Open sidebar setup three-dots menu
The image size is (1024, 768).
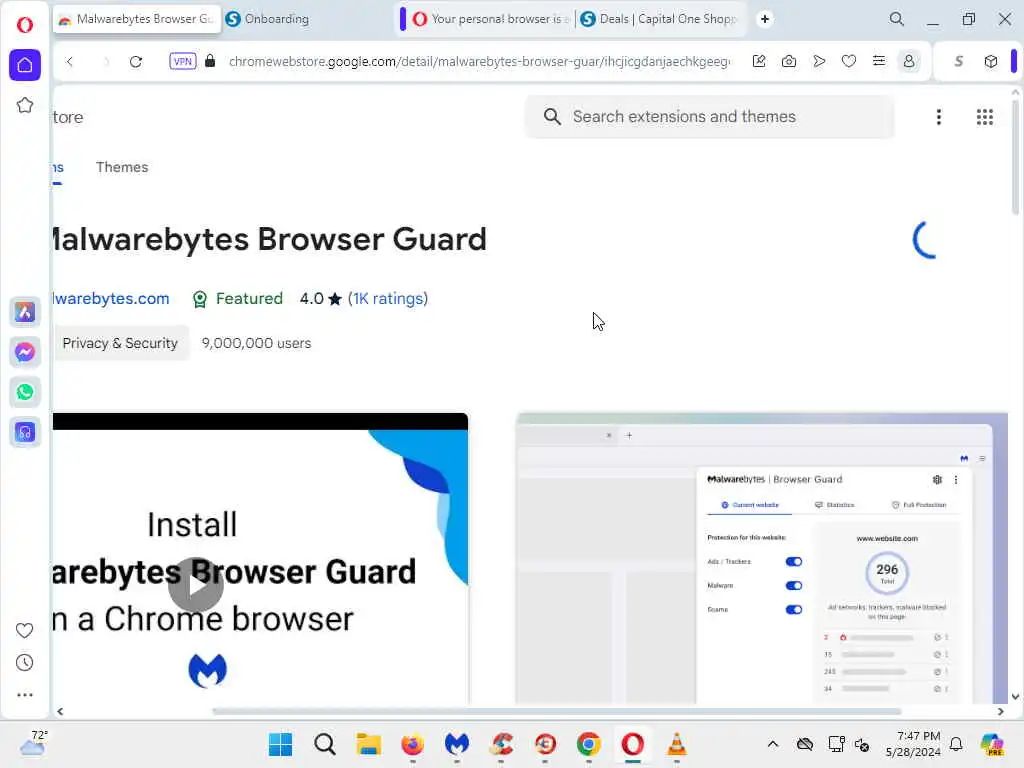coord(24,695)
